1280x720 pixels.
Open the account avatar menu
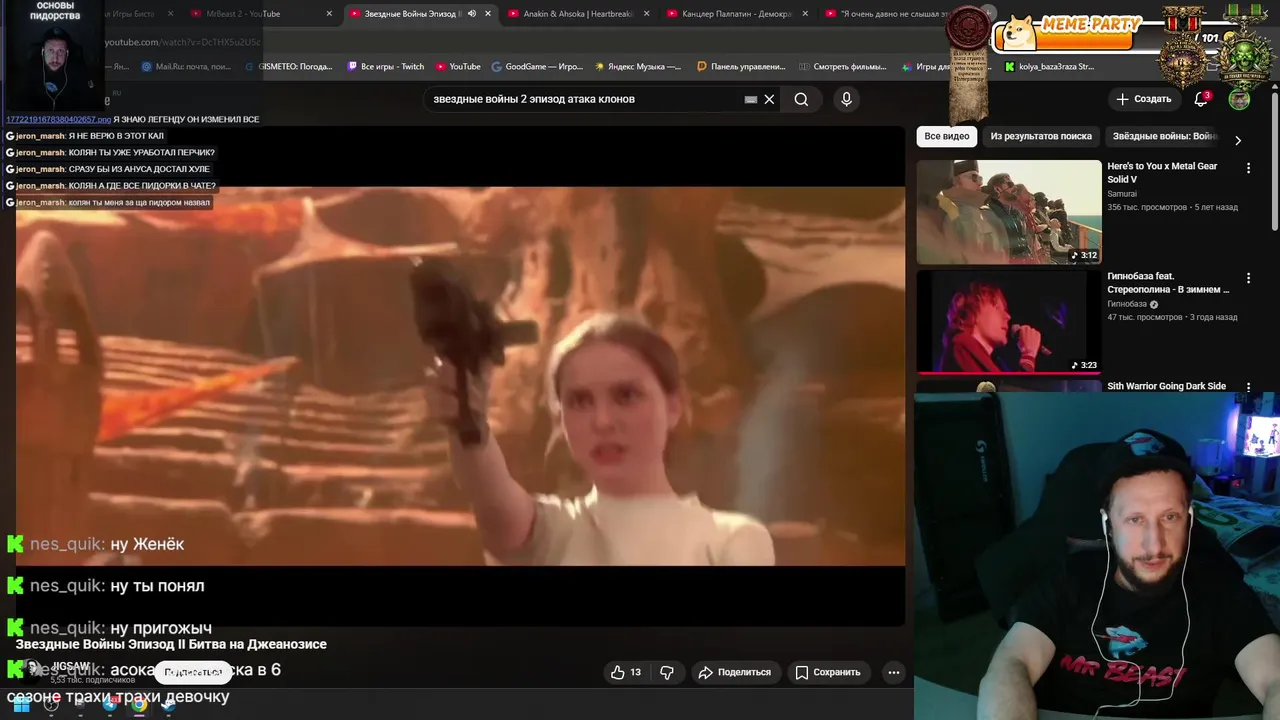click(x=1239, y=99)
